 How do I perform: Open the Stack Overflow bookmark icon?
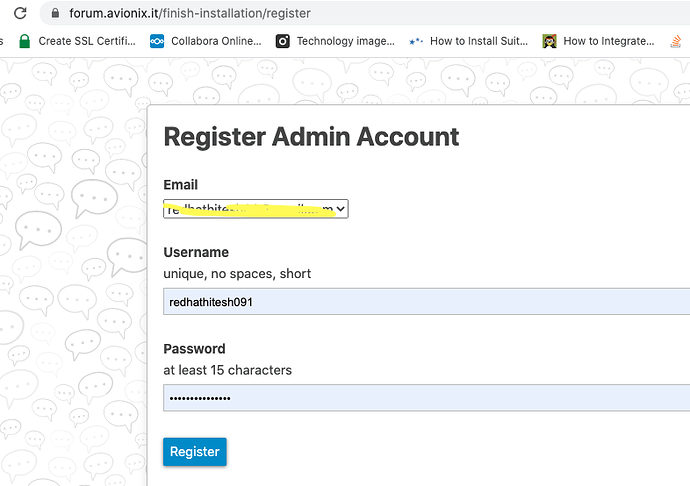pyautogui.click(x=675, y=41)
